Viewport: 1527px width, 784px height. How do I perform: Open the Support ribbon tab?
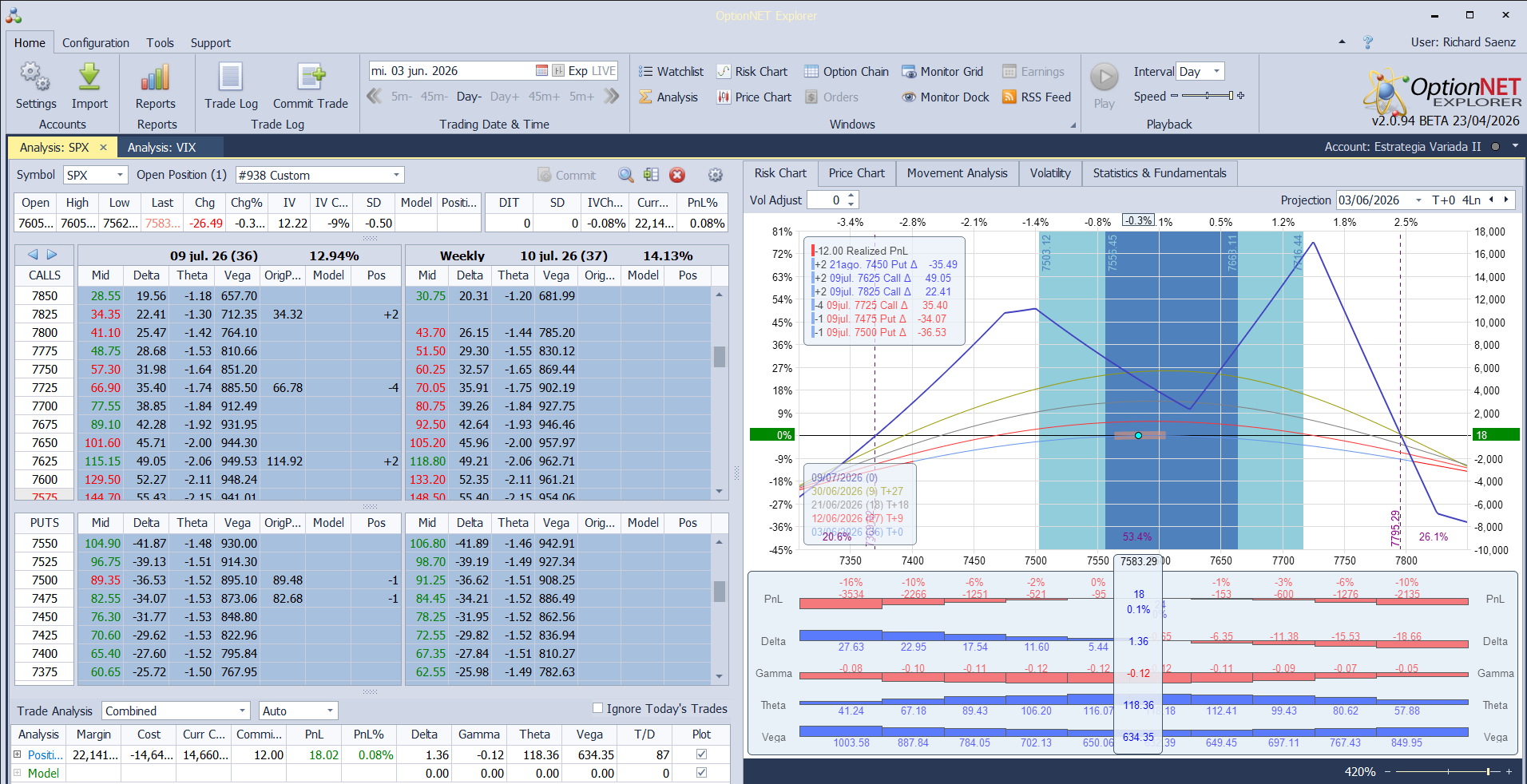(x=210, y=43)
